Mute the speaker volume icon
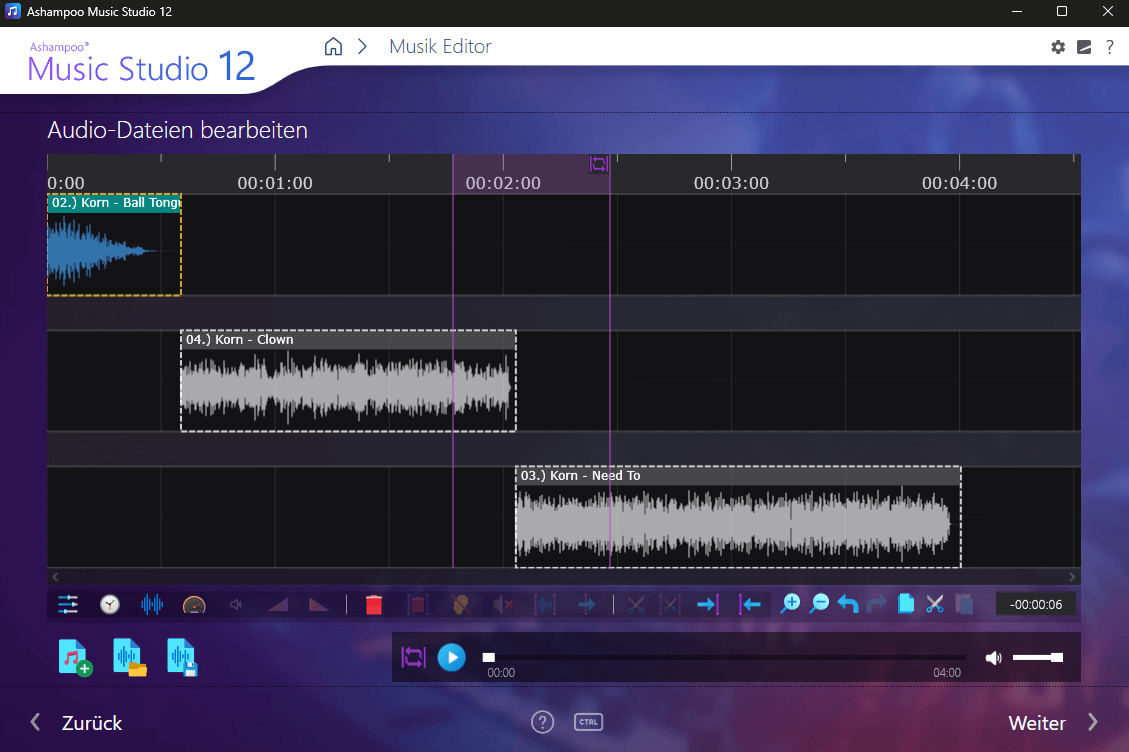 (993, 657)
